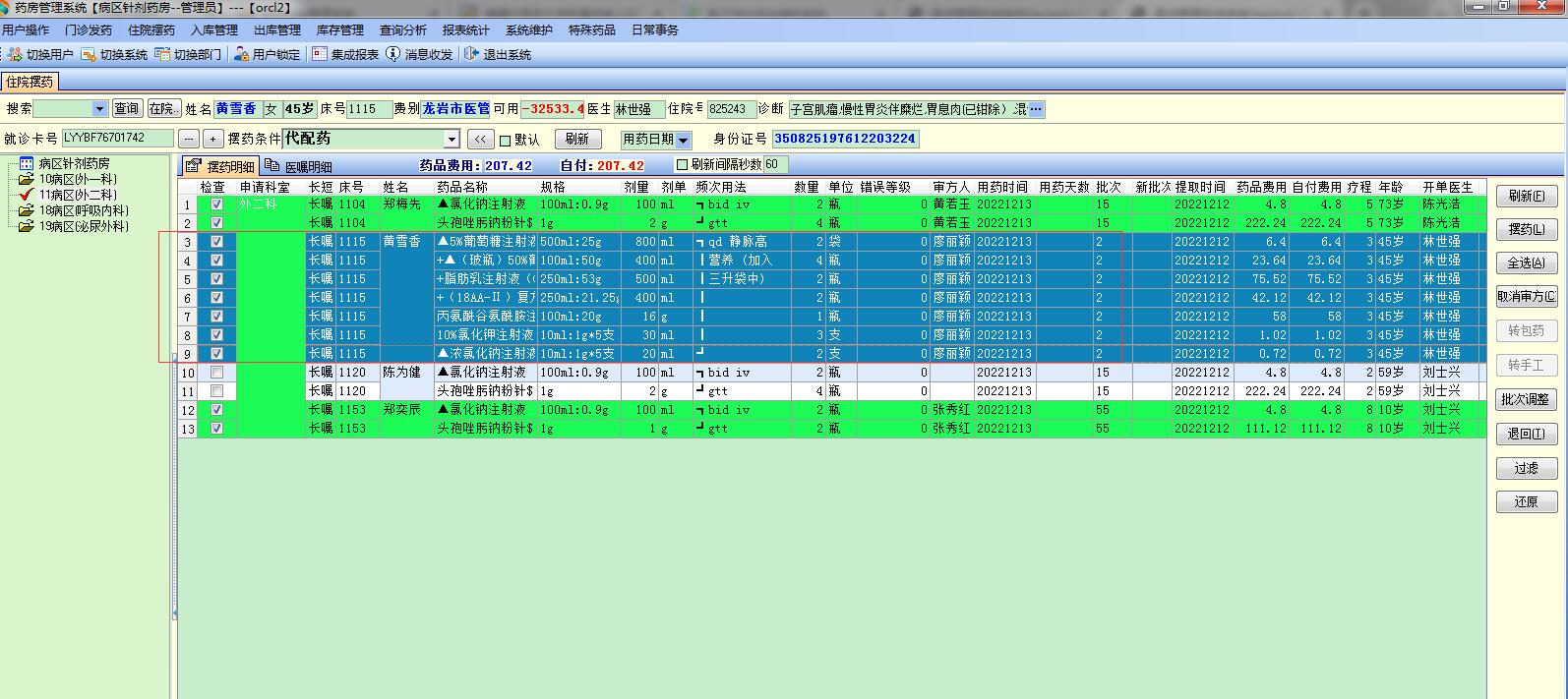
Task: Open 10病区(外一科) folder
Action: [x=27, y=180]
